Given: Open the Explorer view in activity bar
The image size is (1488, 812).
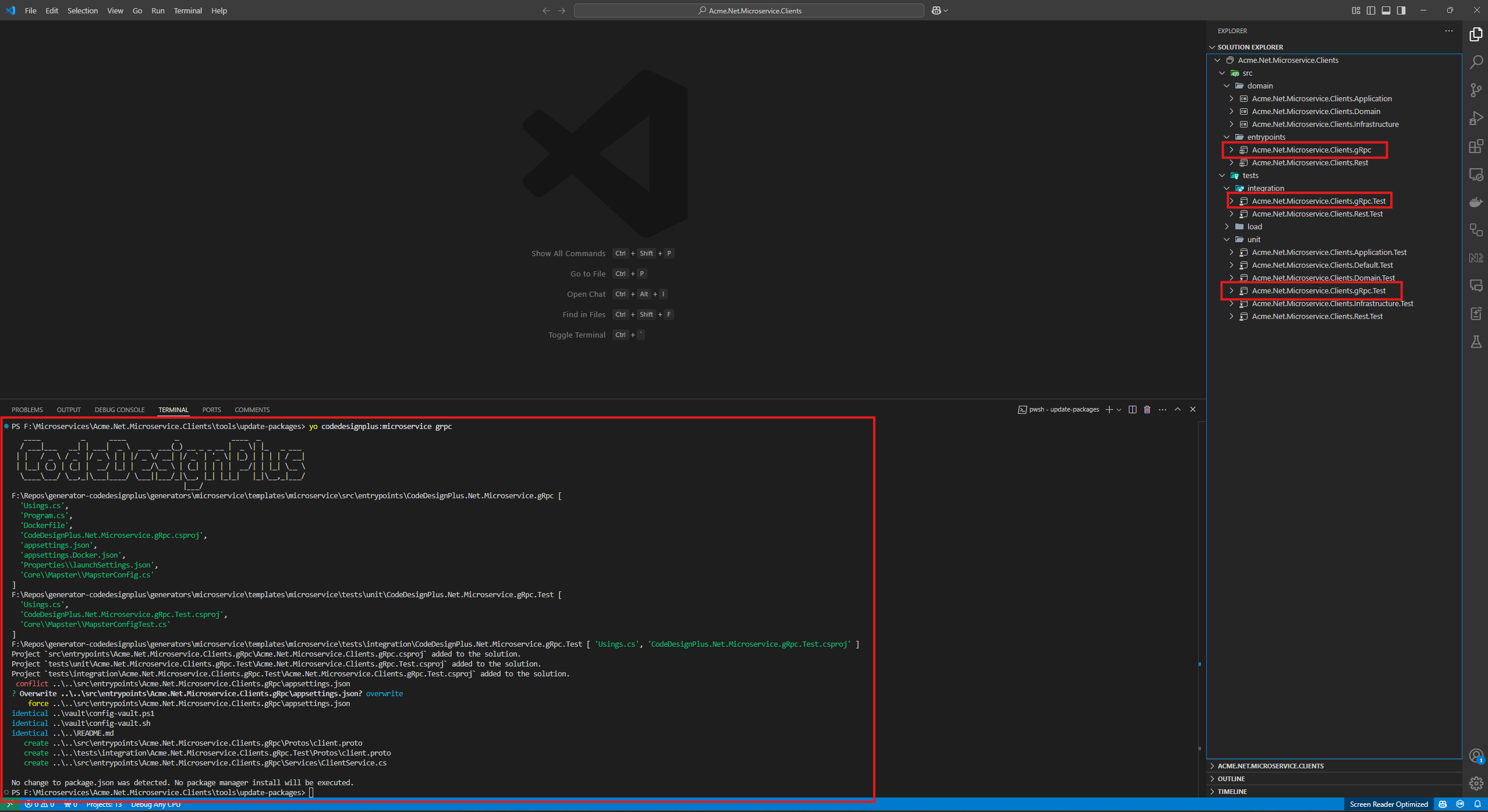Looking at the screenshot, I should tap(1476, 34).
